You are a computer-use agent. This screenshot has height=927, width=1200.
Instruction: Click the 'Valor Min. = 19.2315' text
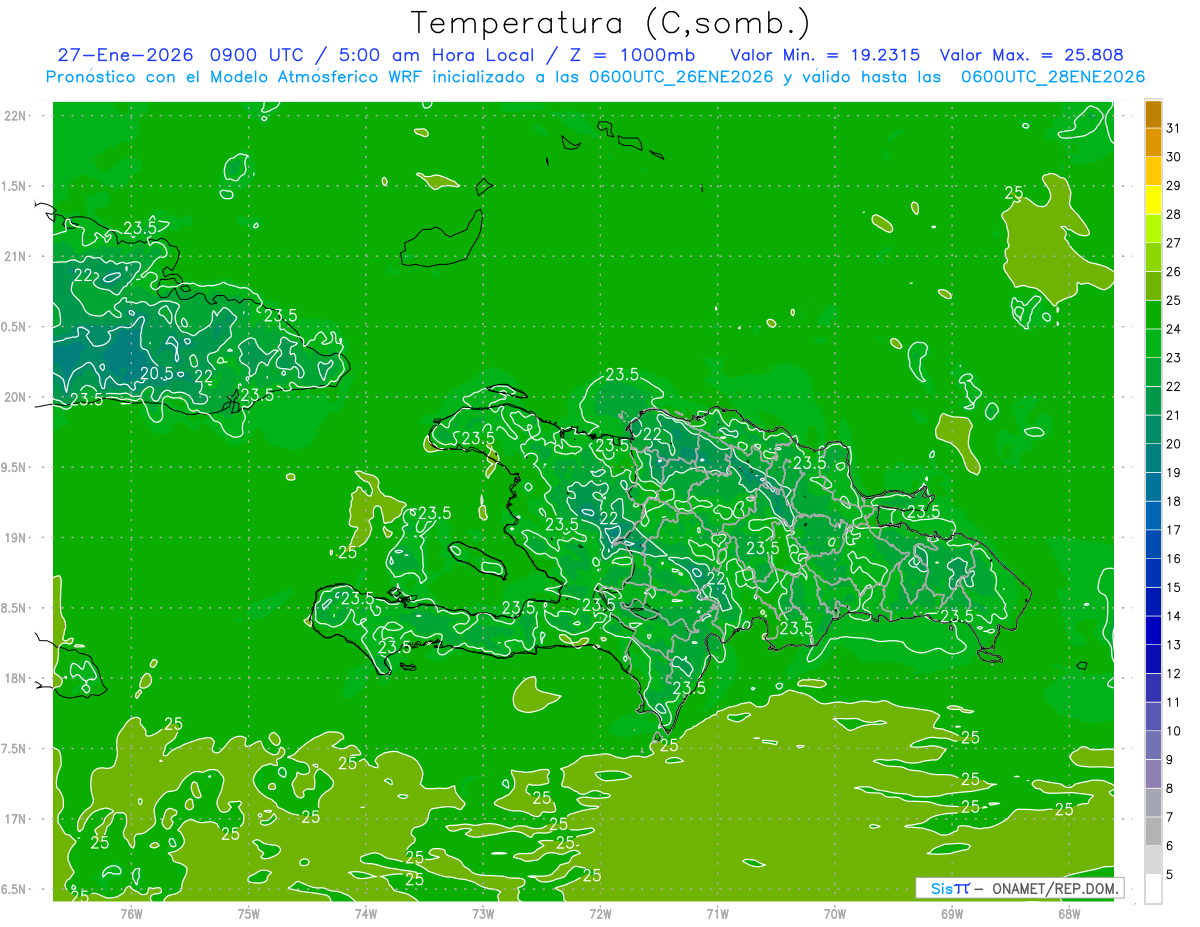[824, 55]
